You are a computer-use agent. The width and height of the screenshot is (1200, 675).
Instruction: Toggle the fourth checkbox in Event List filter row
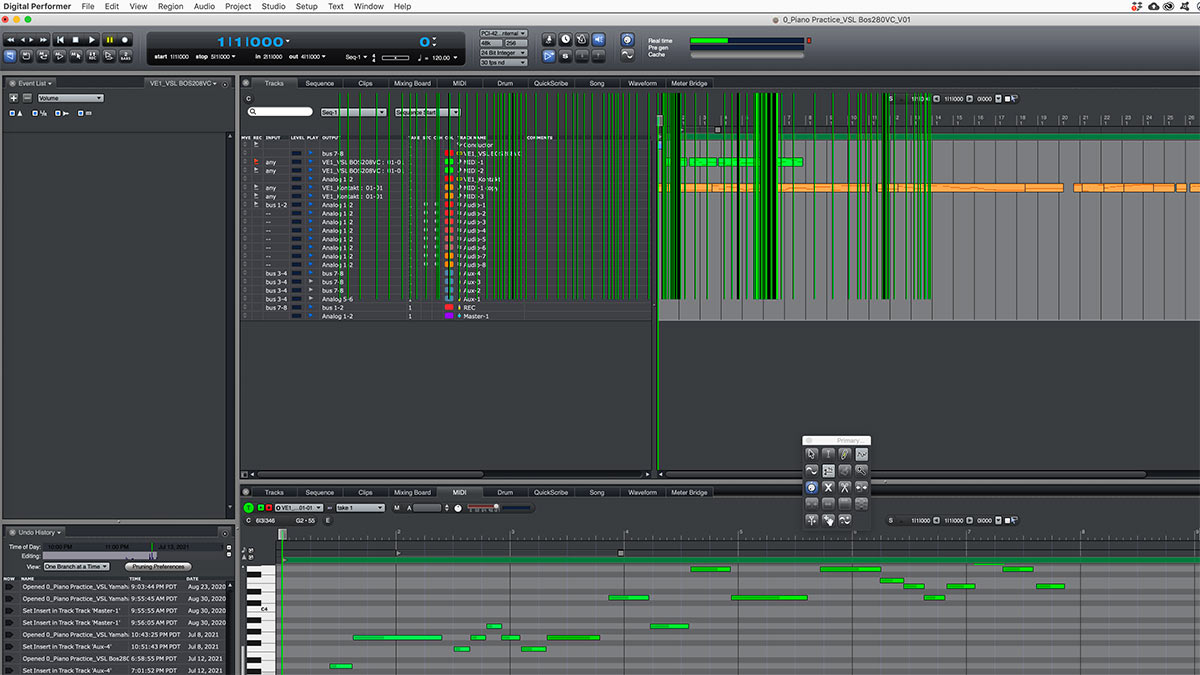coord(80,113)
